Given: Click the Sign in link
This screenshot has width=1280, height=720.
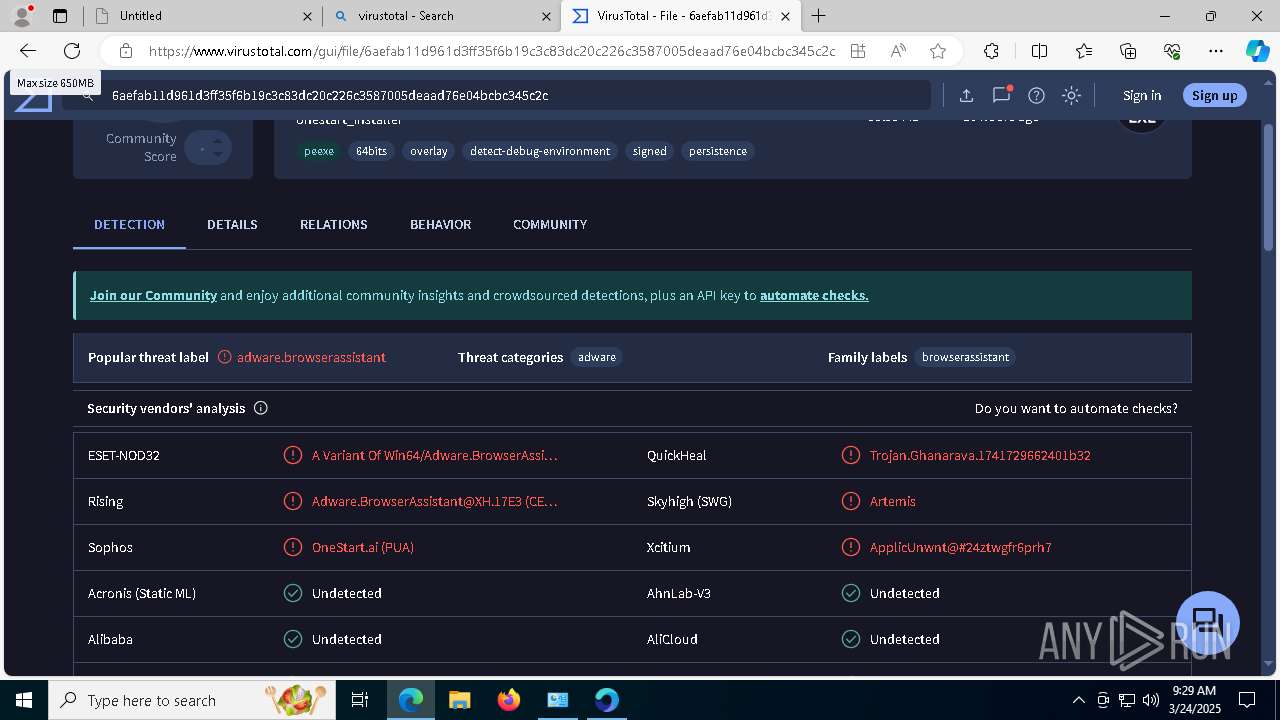Looking at the screenshot, I should [1142, 95].
